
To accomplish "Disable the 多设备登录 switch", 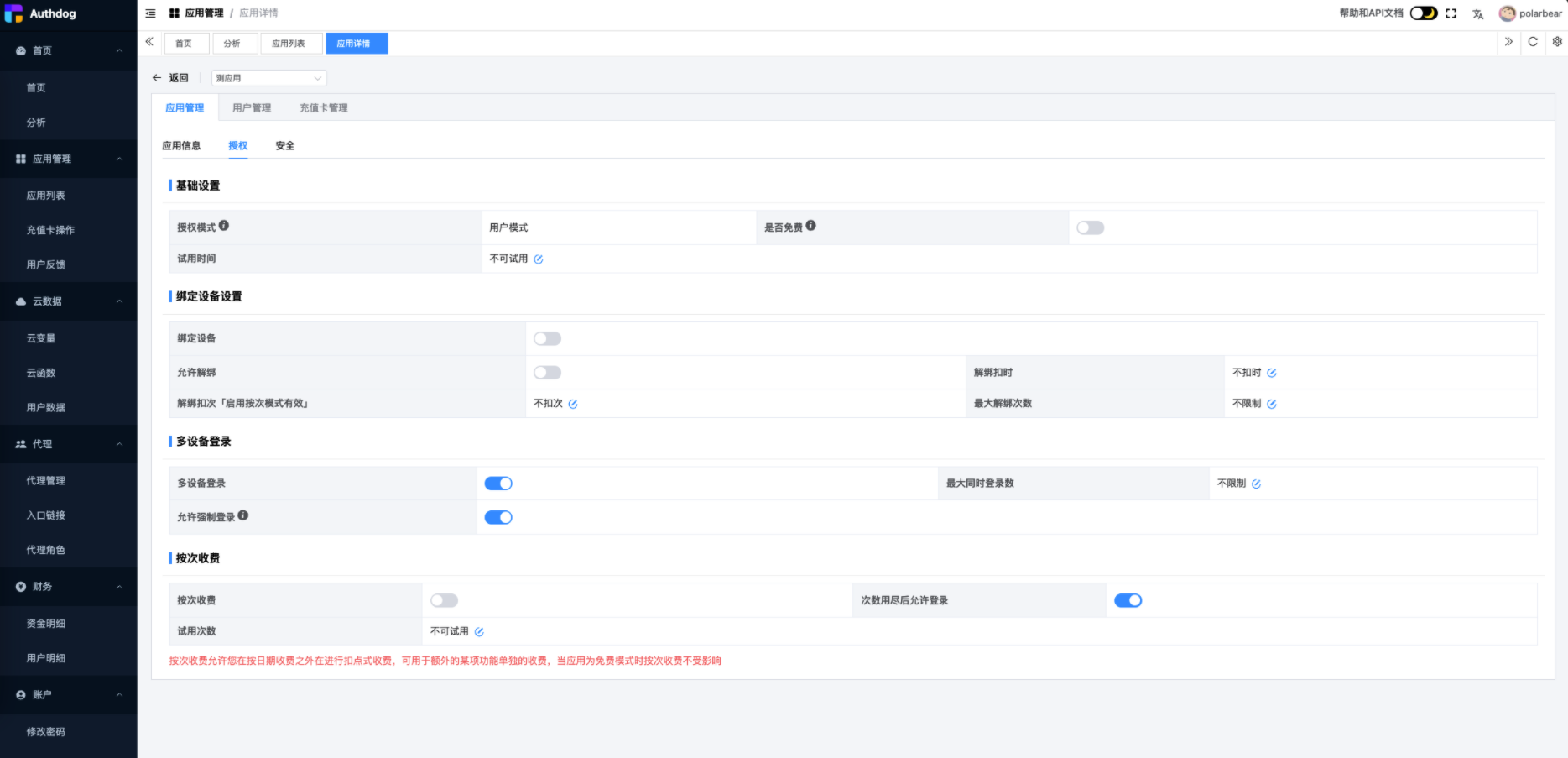I will [498, 484].
